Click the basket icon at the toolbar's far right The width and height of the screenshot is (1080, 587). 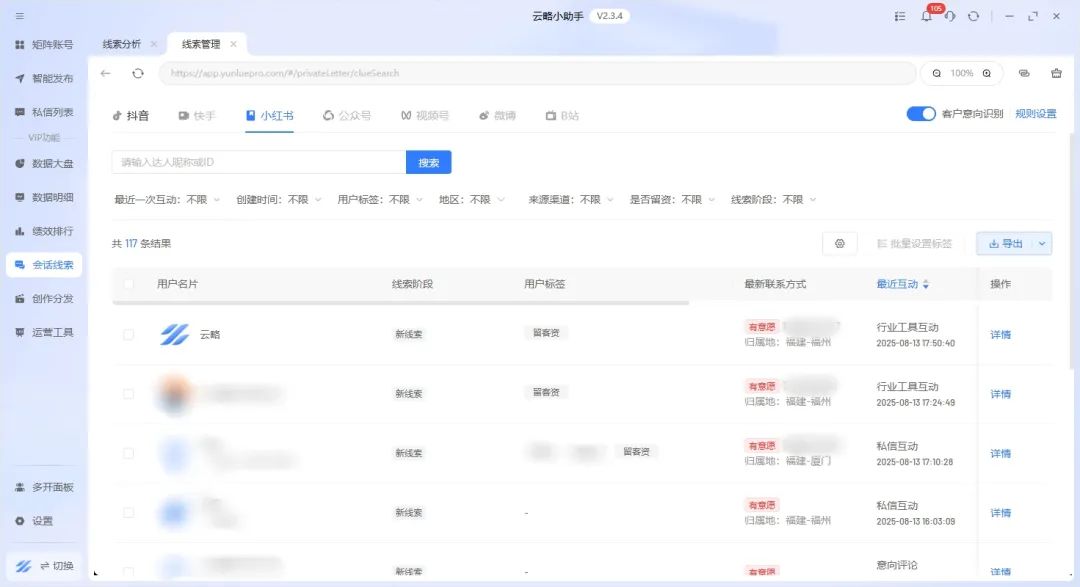[x=1056, y=73]
